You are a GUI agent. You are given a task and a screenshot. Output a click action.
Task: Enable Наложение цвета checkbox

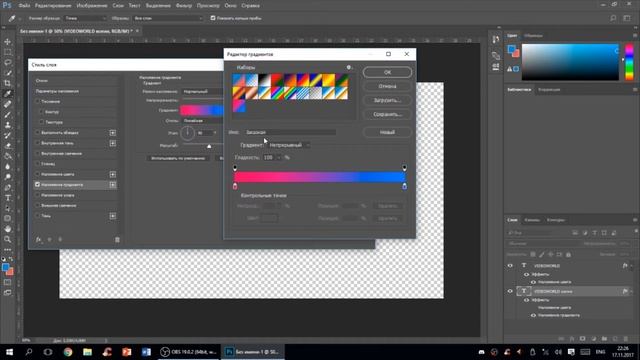38,174
